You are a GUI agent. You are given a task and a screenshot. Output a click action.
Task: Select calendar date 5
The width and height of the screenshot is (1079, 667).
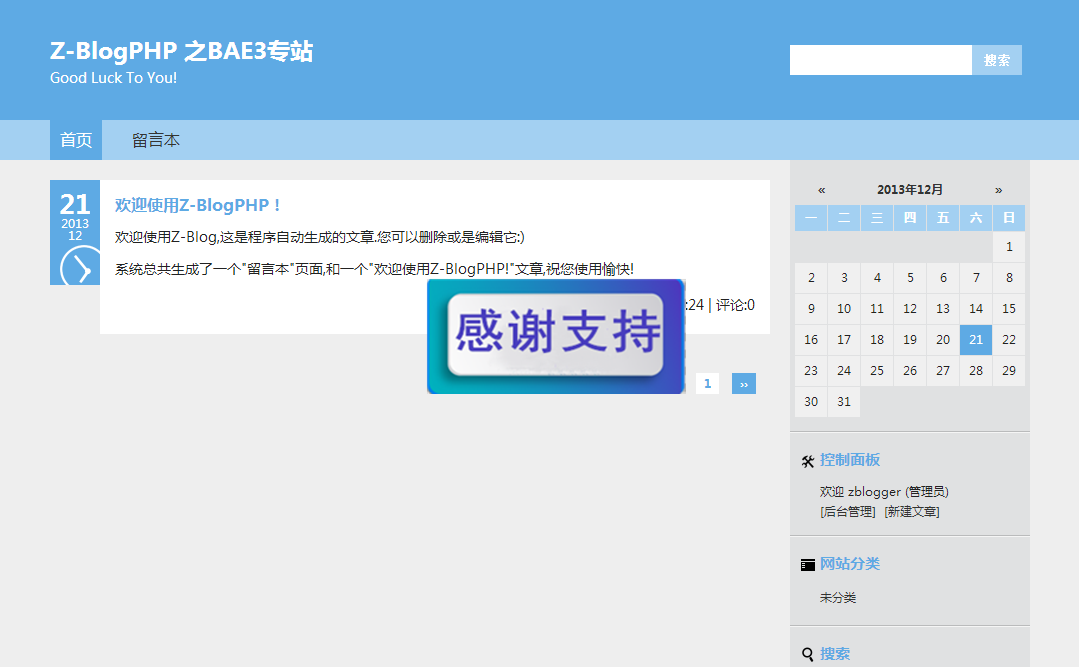click(x=910, y=277)
